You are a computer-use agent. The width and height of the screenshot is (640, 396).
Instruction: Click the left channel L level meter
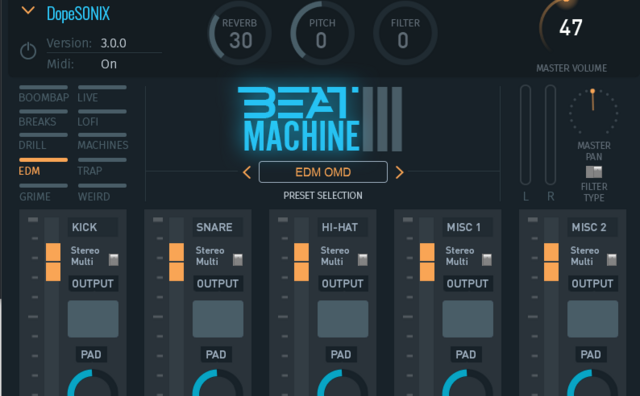click(525, 135)
